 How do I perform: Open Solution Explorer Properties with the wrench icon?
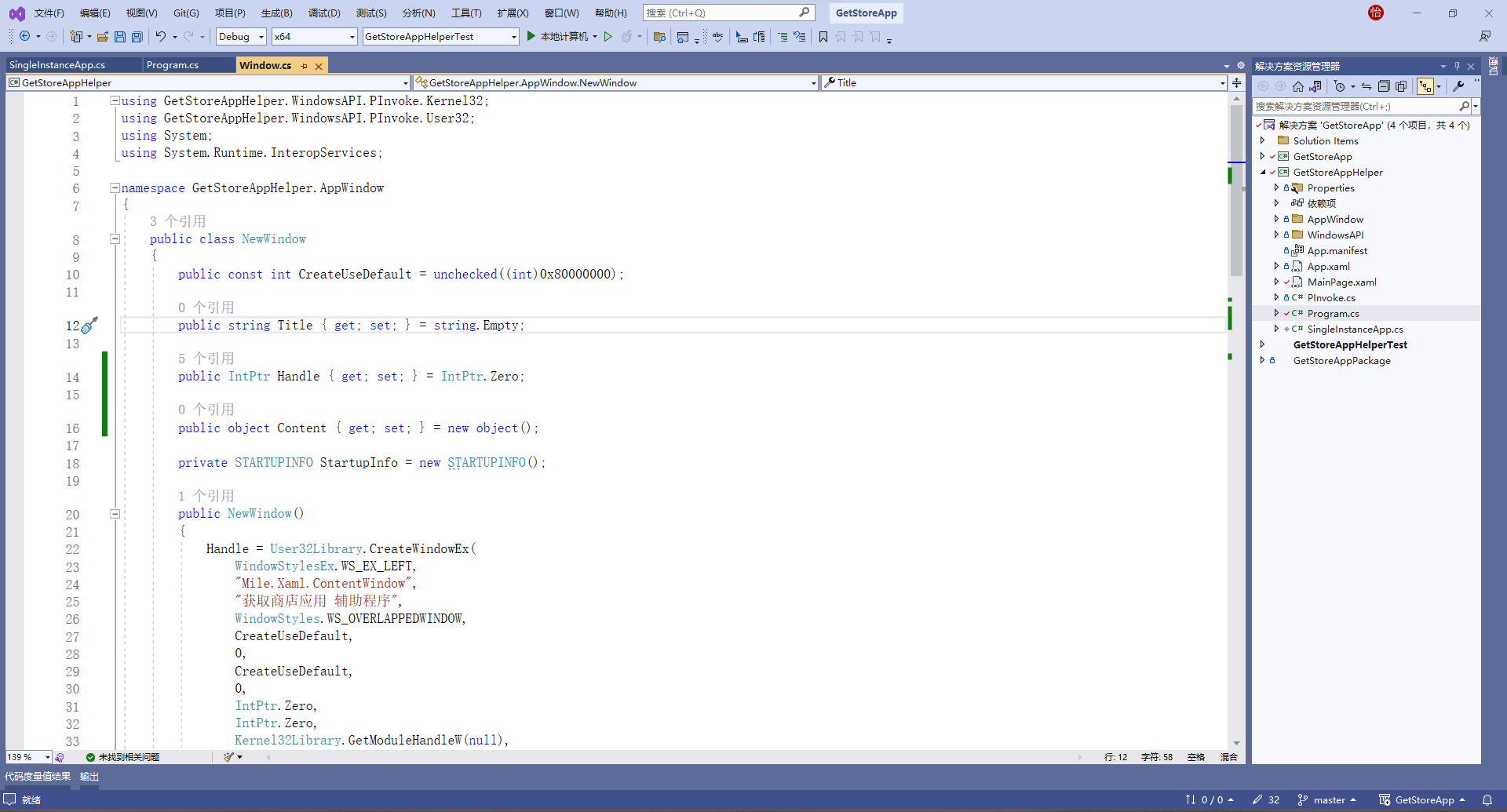[1458, 86]
